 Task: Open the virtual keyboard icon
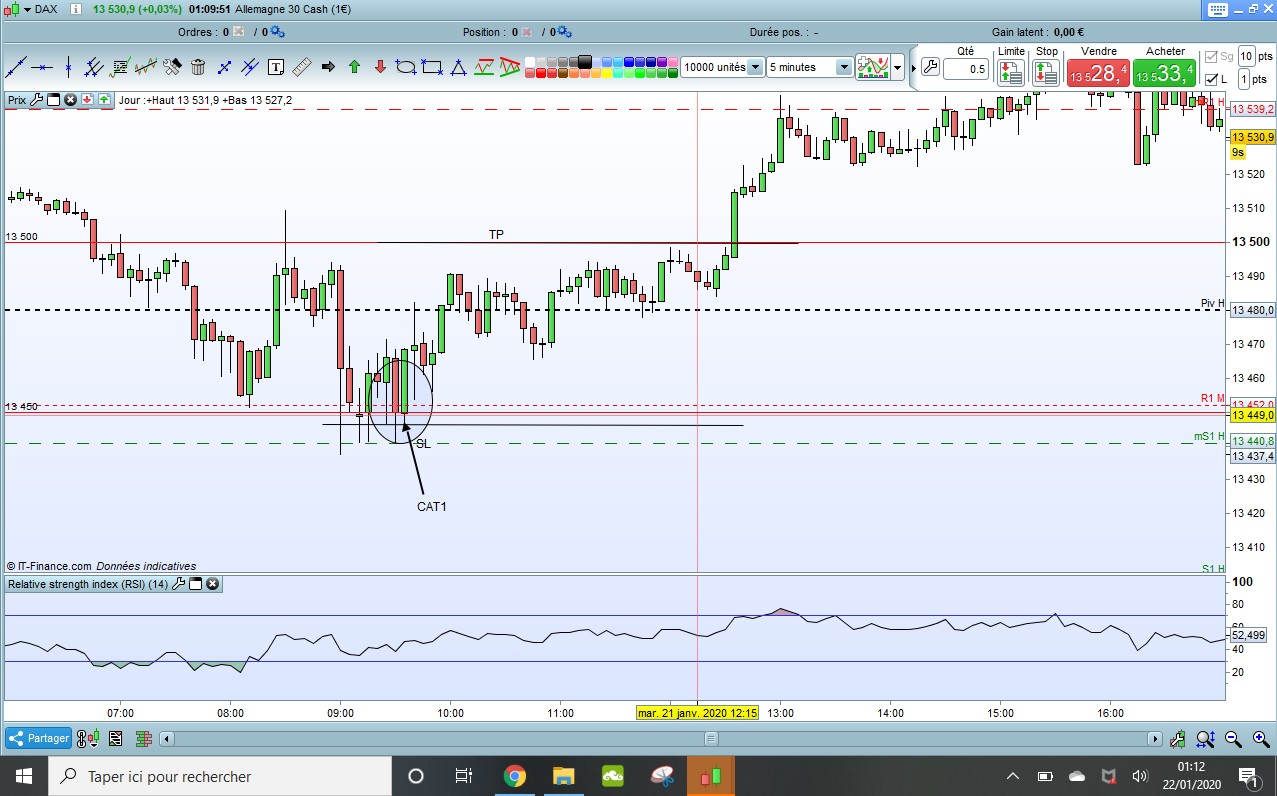point(1218,10)
